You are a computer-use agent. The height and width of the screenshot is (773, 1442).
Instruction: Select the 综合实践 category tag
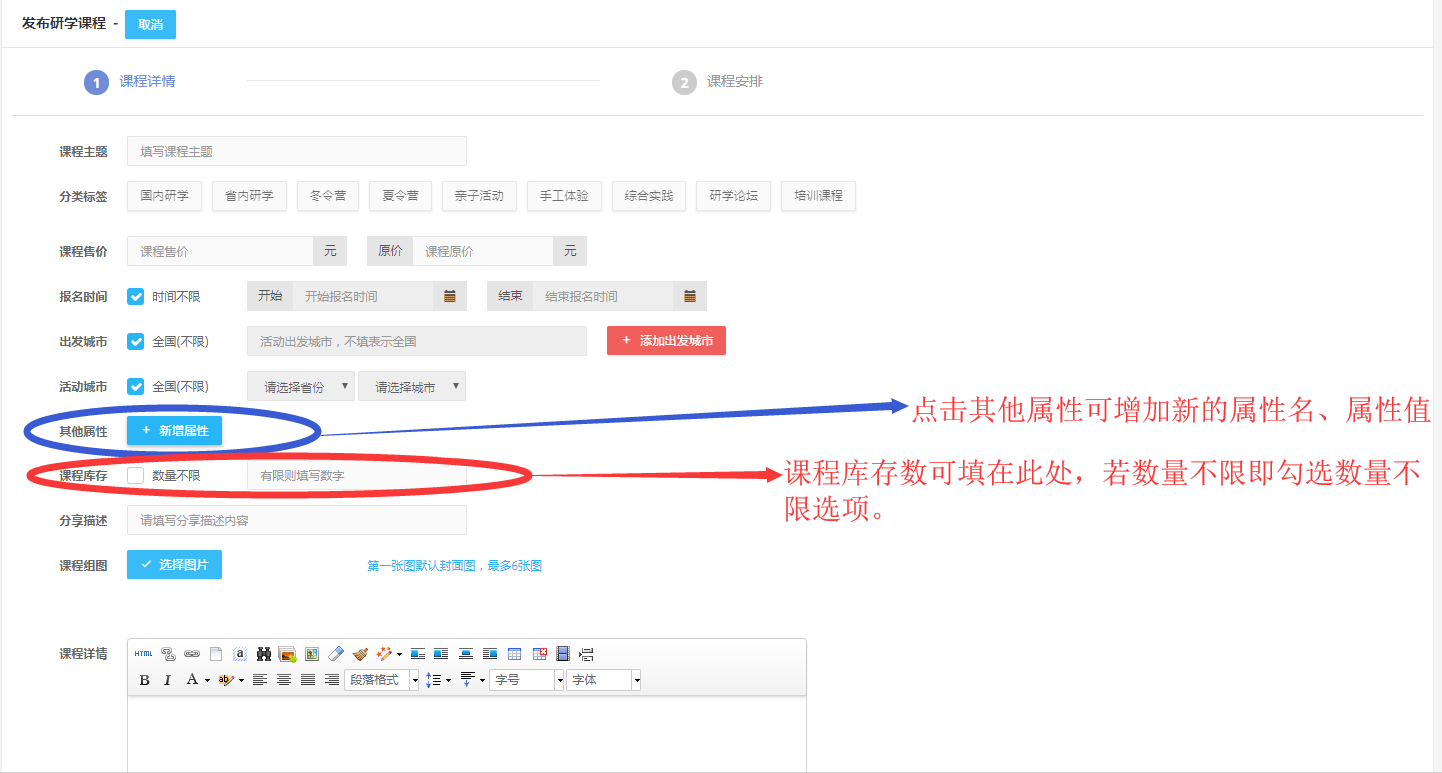649,196
